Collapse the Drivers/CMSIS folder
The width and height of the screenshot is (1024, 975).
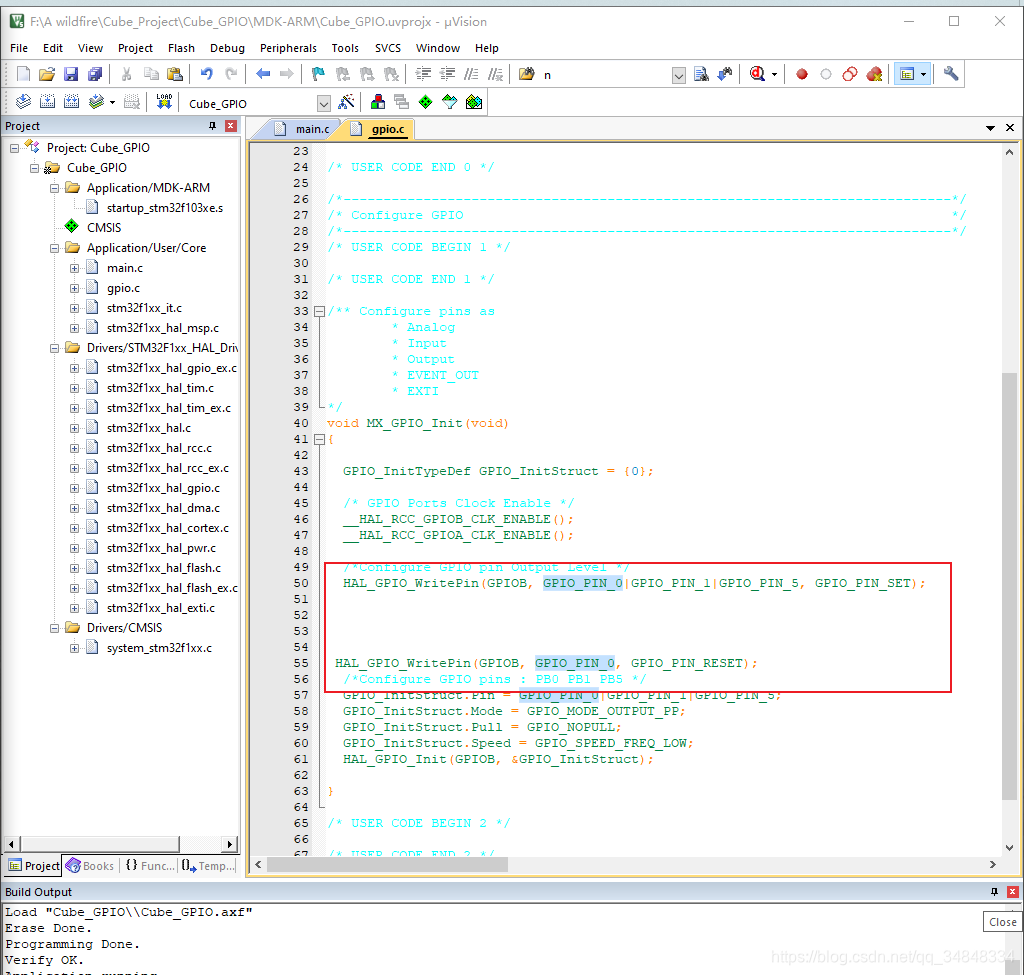pyautogui.click(x=55, y=628)
